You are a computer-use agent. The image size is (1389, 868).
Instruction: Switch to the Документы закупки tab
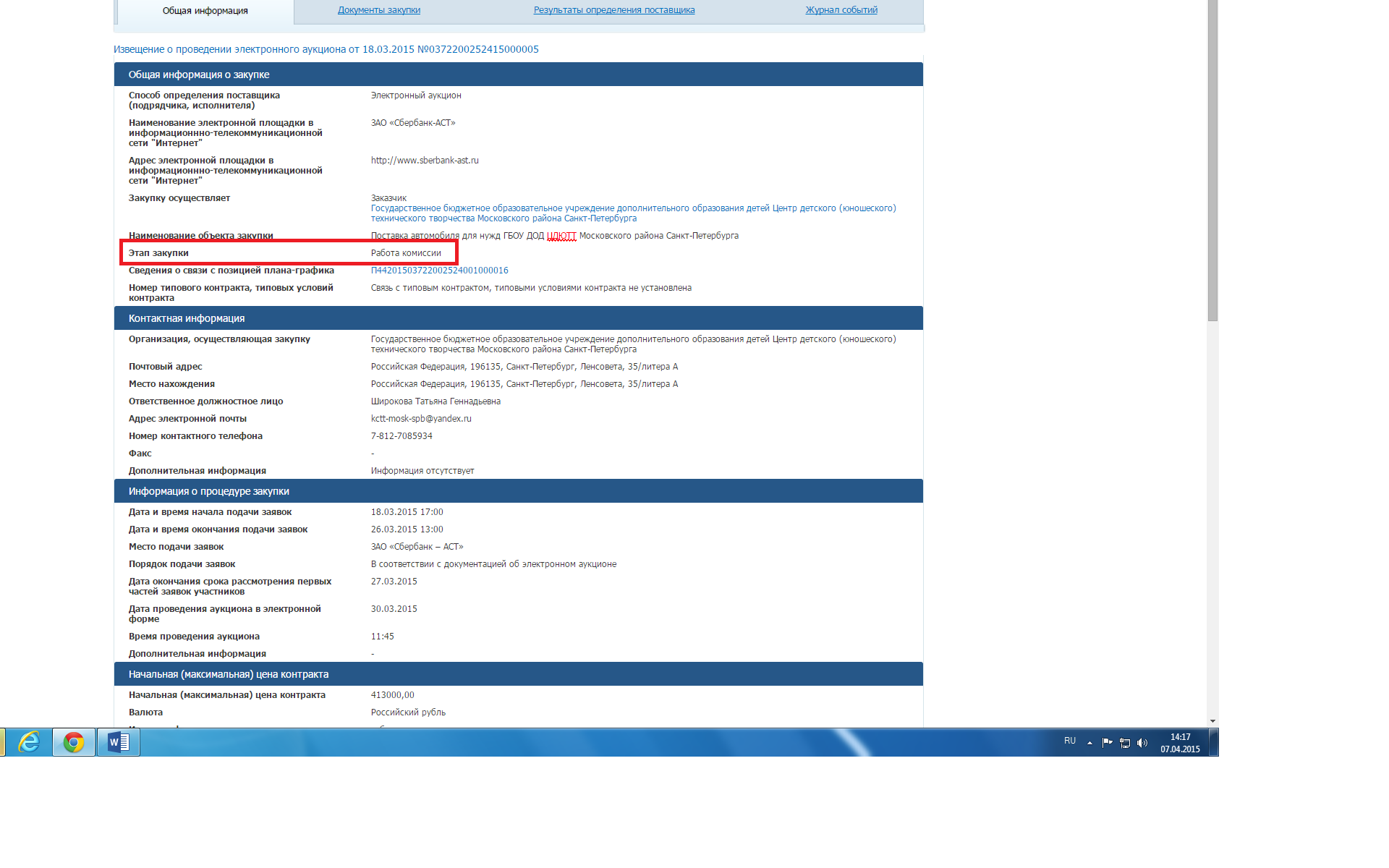coord(378,10)
